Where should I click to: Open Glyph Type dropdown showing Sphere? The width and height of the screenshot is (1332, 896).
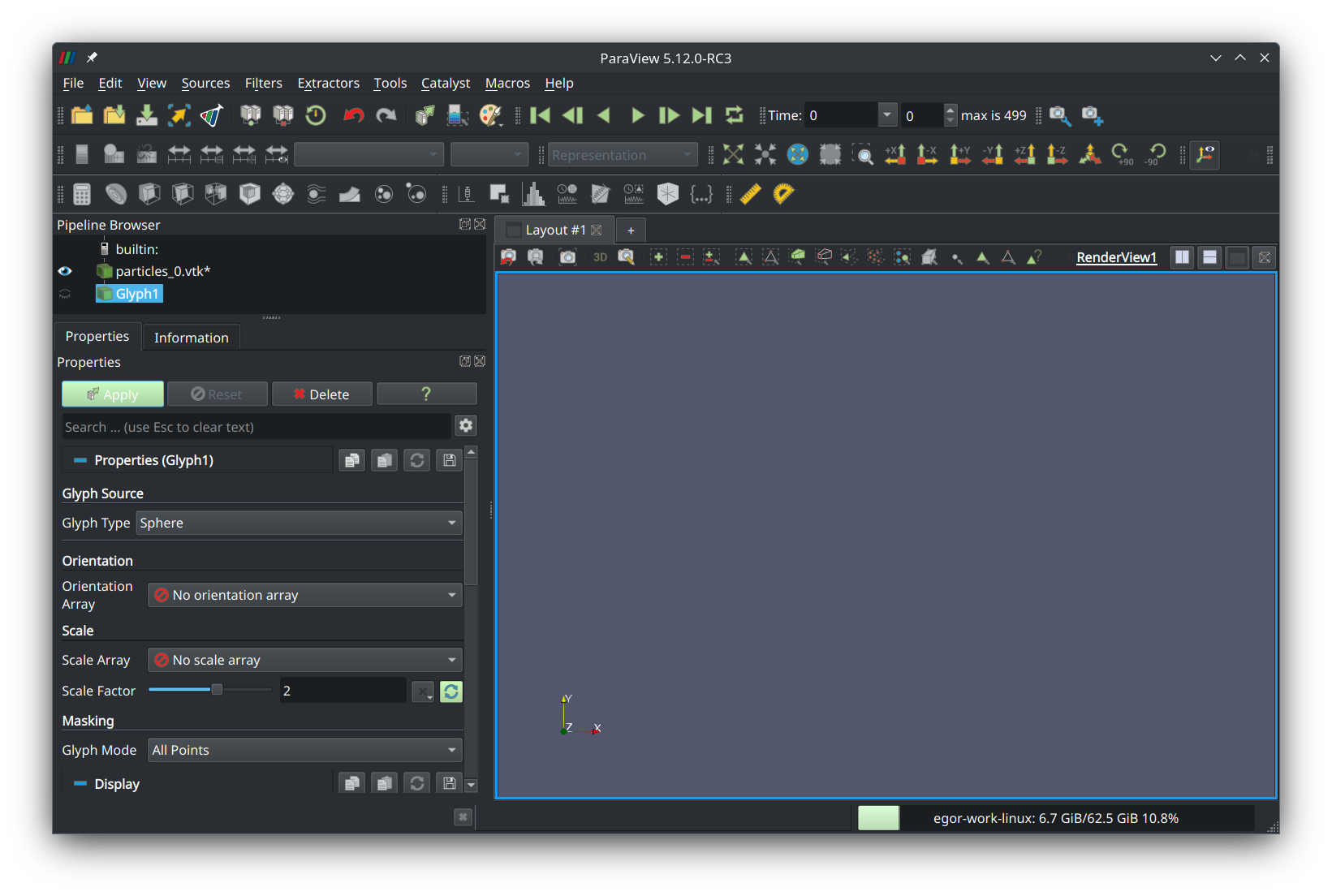(299, 523)
